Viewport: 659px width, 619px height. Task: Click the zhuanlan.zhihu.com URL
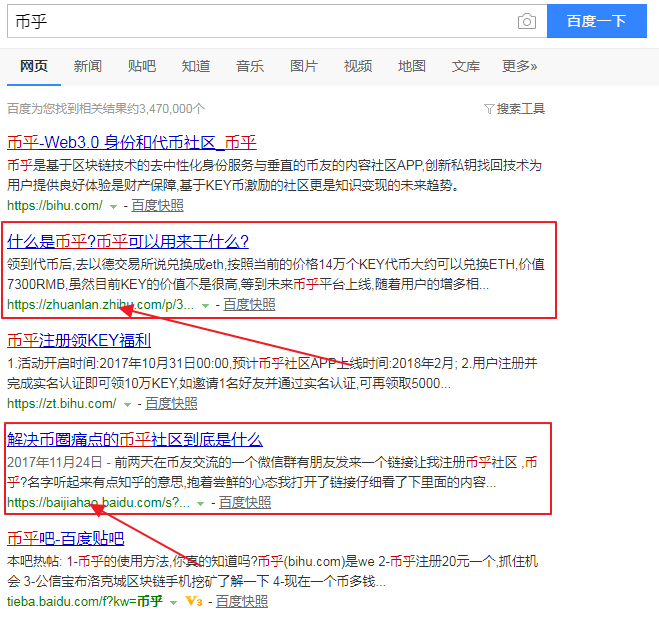pyautogui.click(x=100, y=305)
